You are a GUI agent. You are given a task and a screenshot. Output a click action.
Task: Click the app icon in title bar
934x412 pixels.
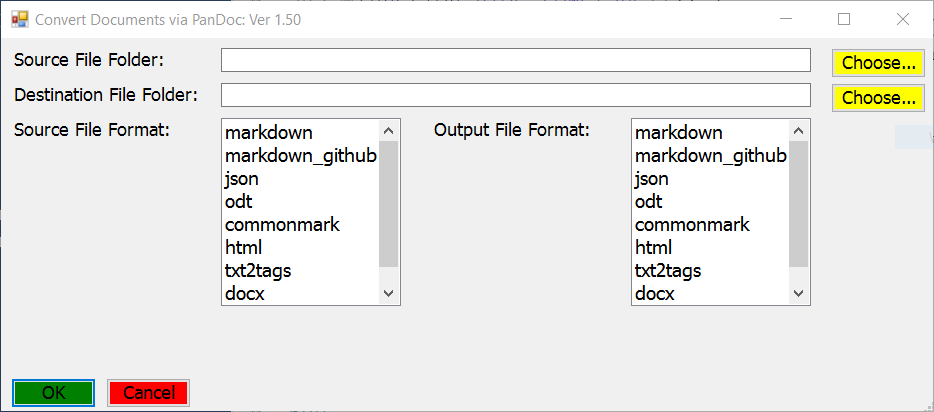19,19
